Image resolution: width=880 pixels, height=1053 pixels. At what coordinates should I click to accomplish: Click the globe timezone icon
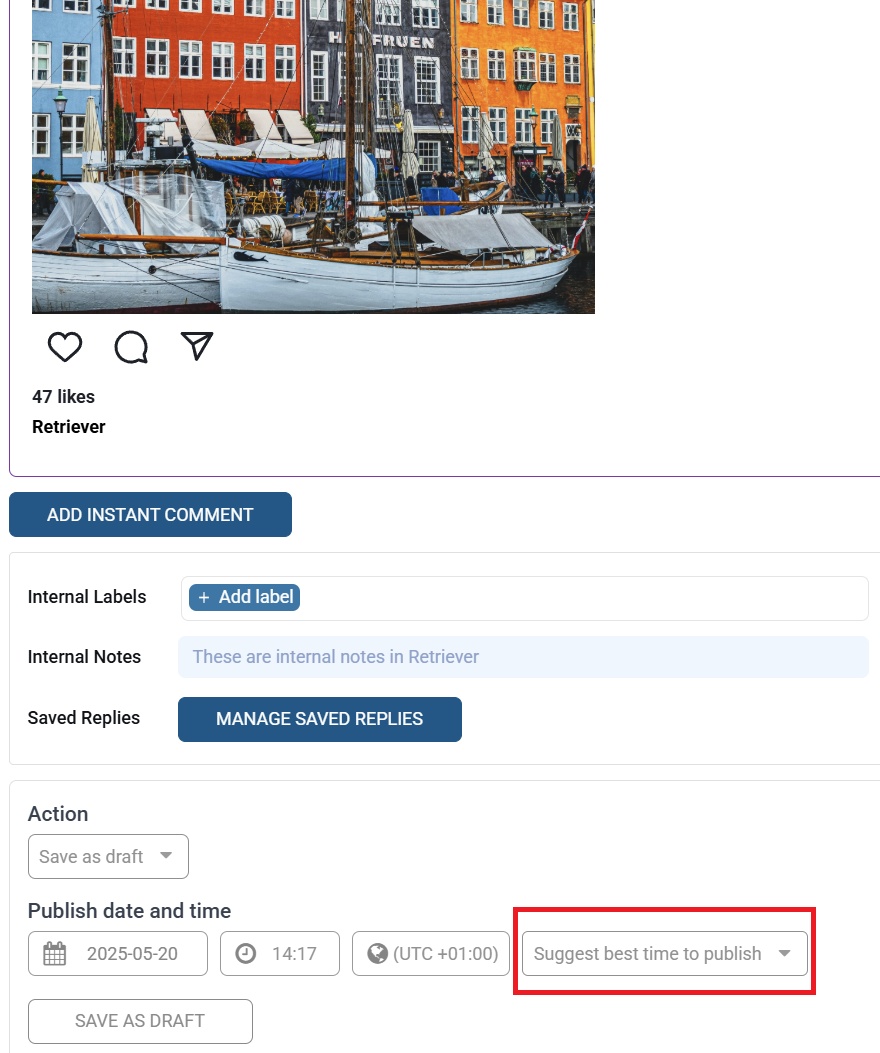coord(378,954)
